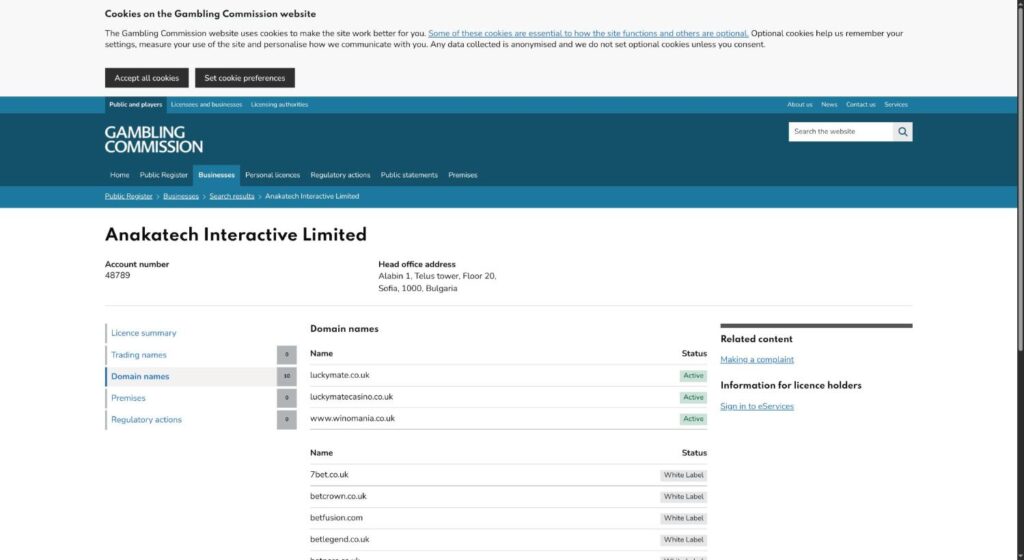Go back to Search results breadcrumb

point(232,196)
